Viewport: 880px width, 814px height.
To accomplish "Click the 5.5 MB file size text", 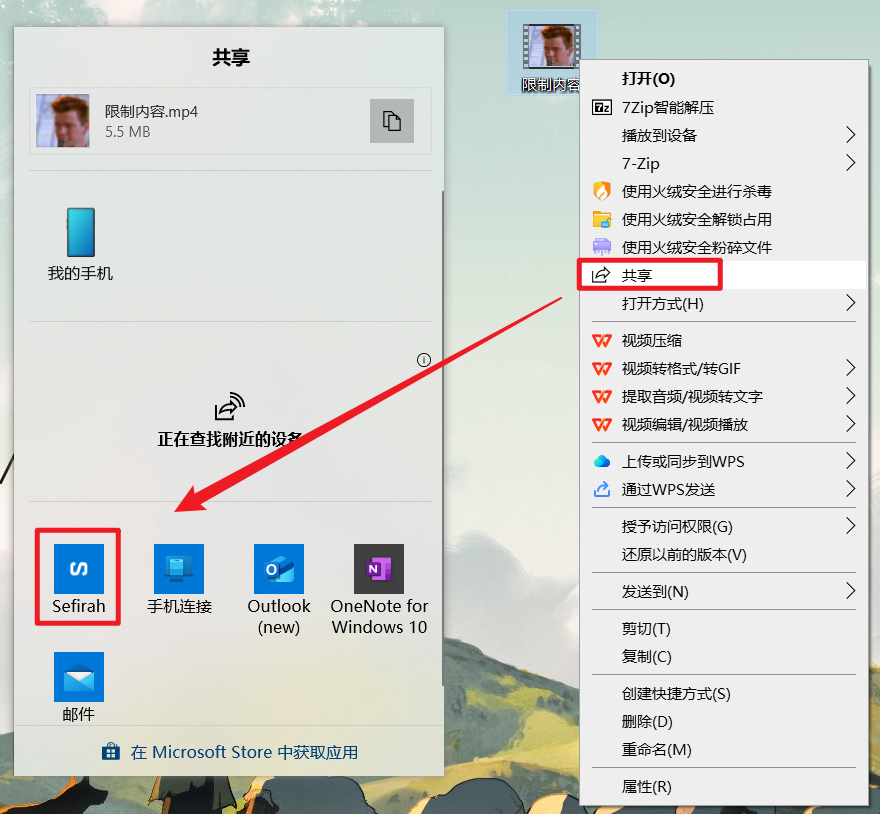I will (x=127, y=132).
